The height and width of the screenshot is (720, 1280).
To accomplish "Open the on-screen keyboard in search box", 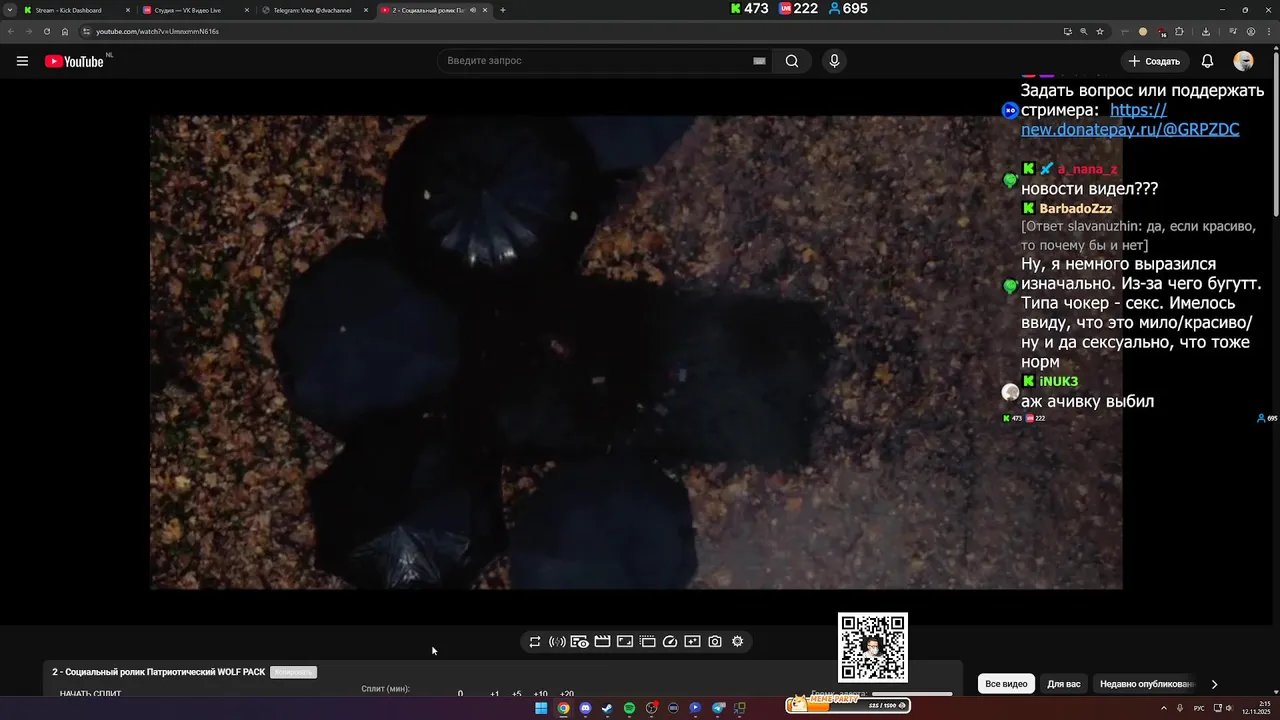I will (759, 61).
